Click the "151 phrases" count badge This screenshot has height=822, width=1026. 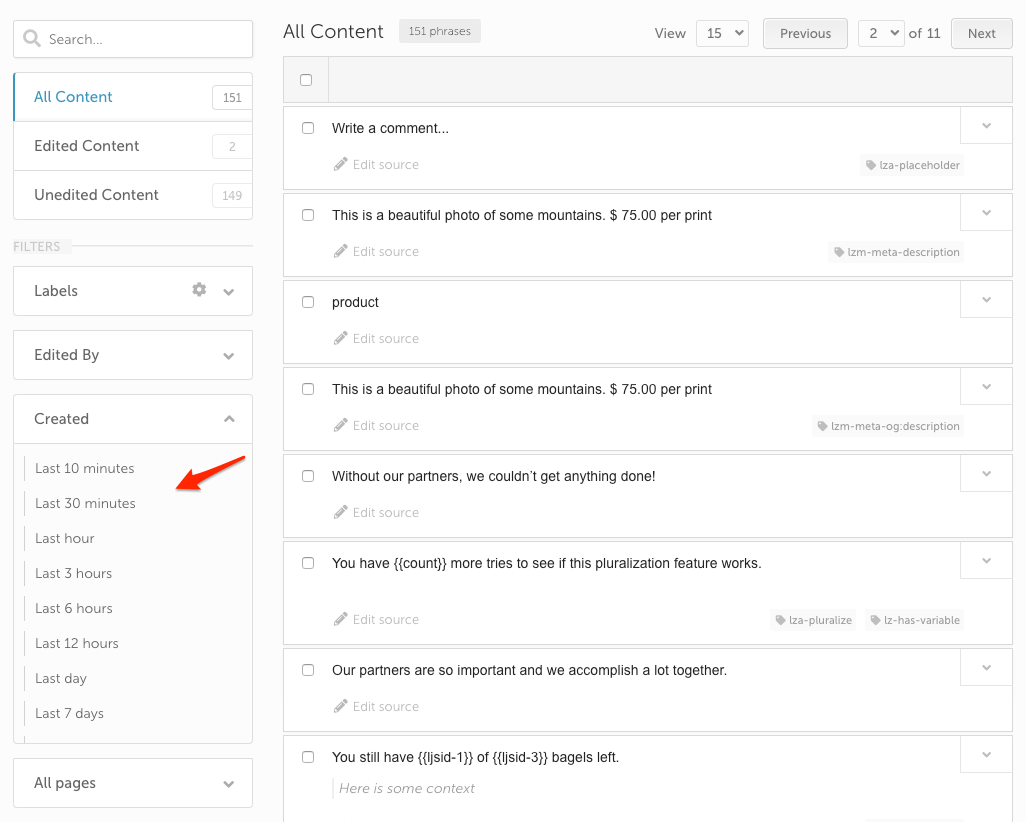440,31
